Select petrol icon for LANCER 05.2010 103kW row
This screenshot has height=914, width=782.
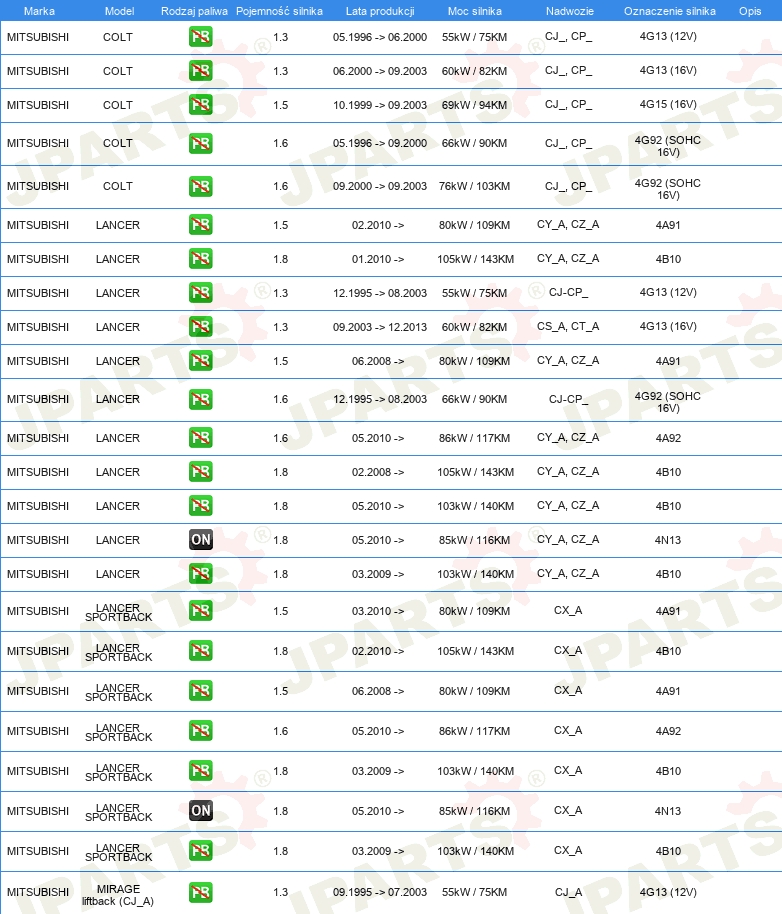[x=200, y=505]
